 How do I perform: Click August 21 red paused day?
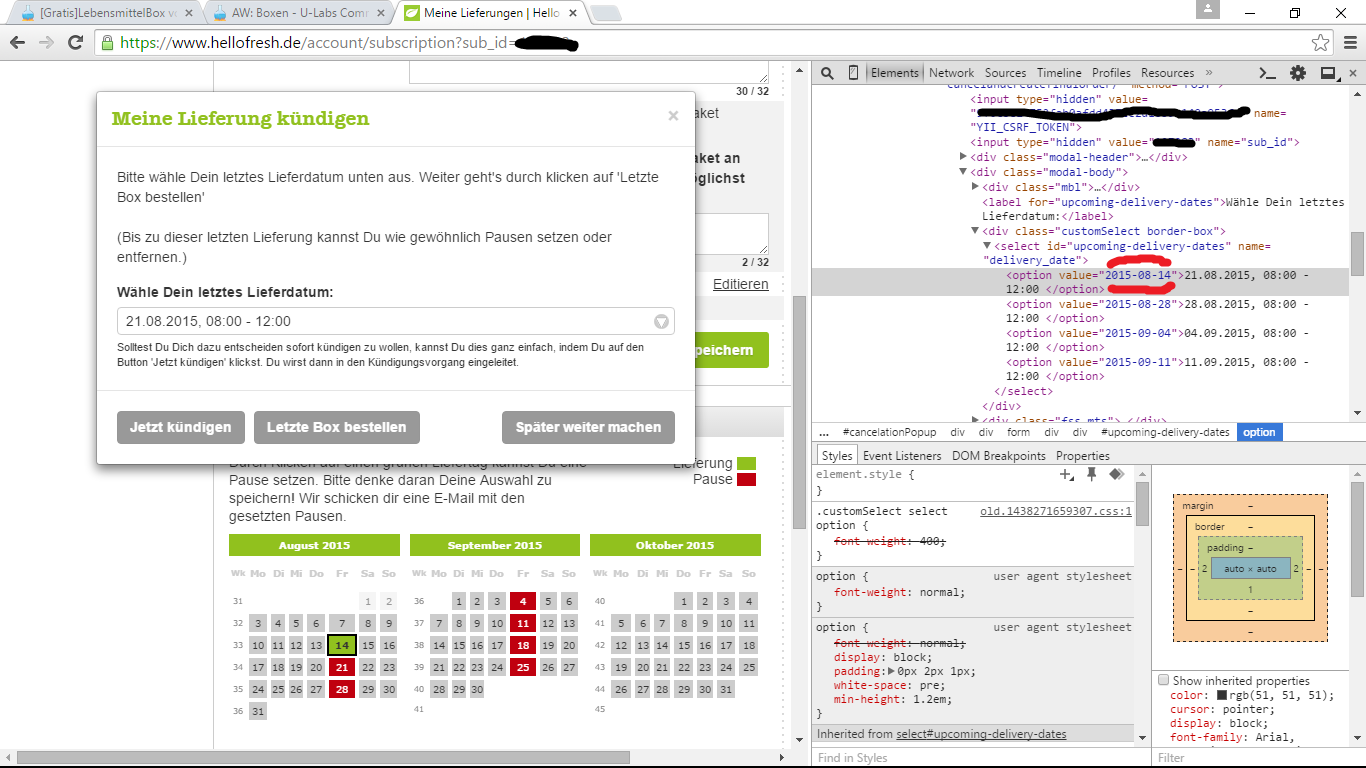coord(342,667)
